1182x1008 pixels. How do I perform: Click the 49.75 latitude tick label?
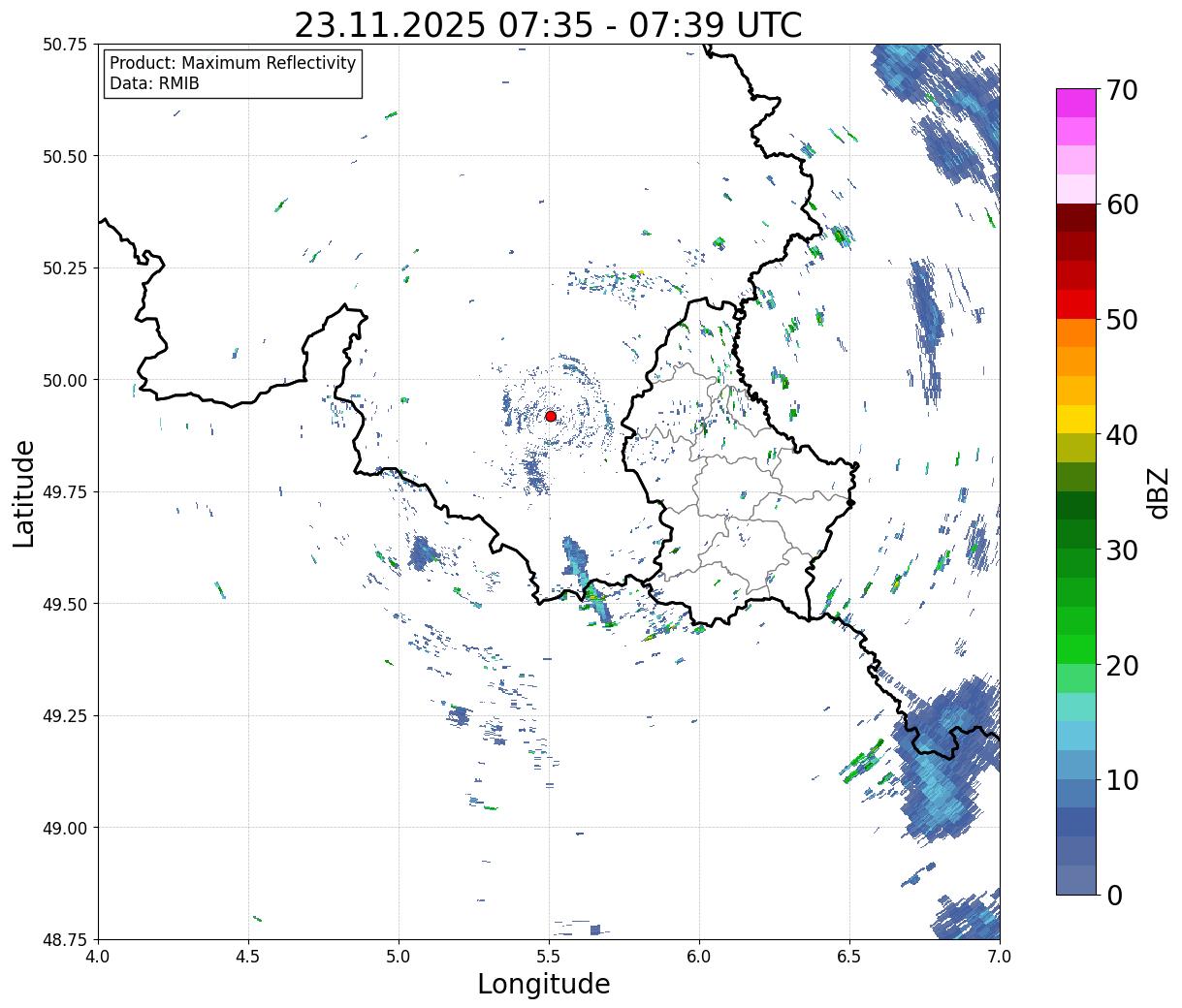[65, 492]
